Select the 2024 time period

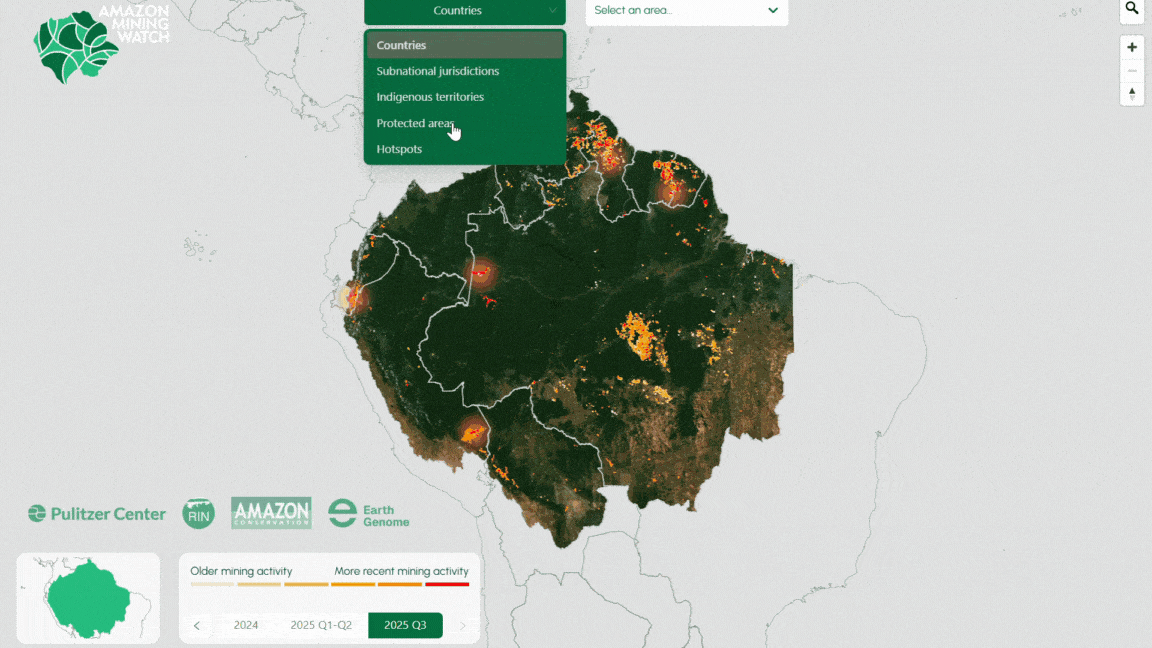246,625
